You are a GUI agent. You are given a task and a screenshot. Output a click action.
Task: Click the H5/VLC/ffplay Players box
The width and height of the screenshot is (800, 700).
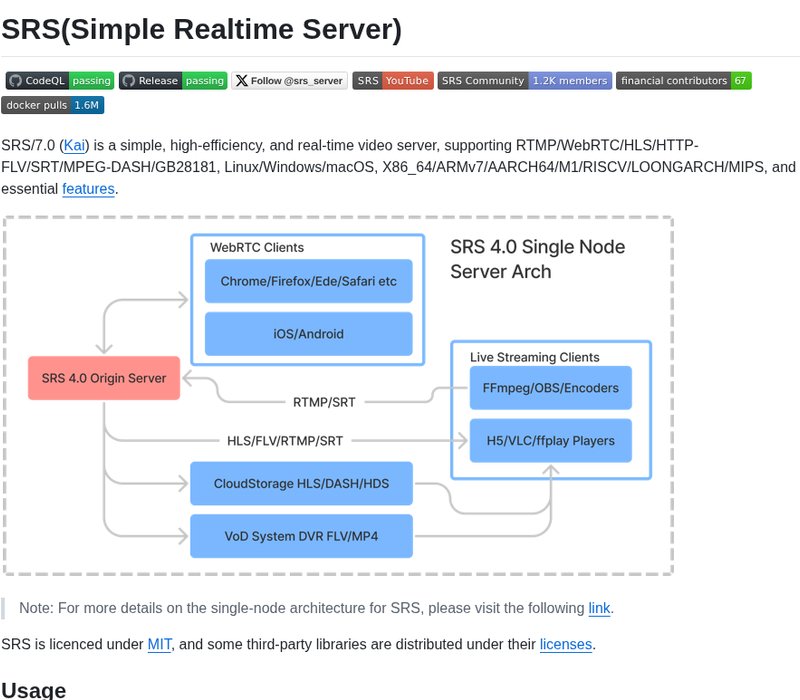point(551,440)
